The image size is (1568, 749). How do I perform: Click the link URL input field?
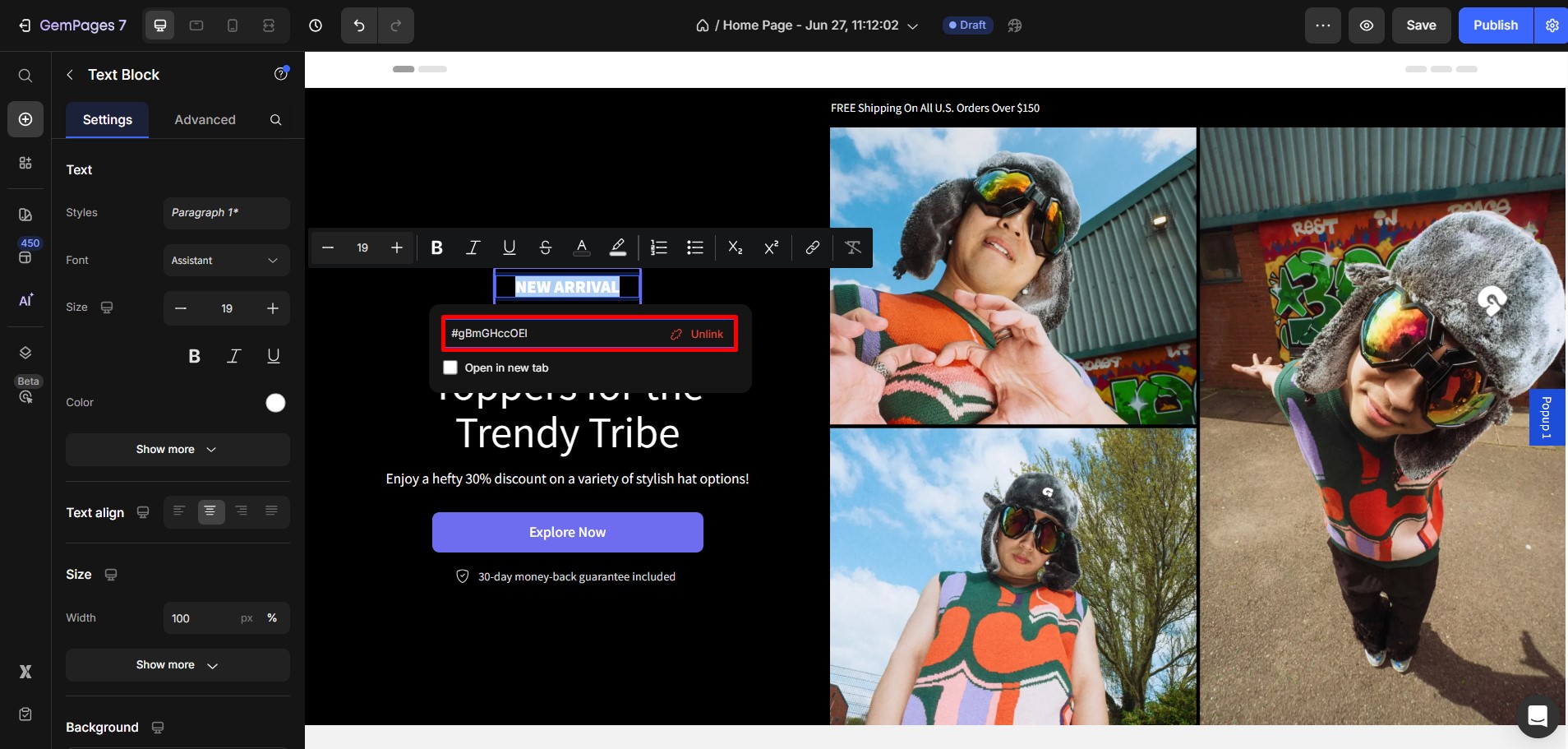coord(534,333)
